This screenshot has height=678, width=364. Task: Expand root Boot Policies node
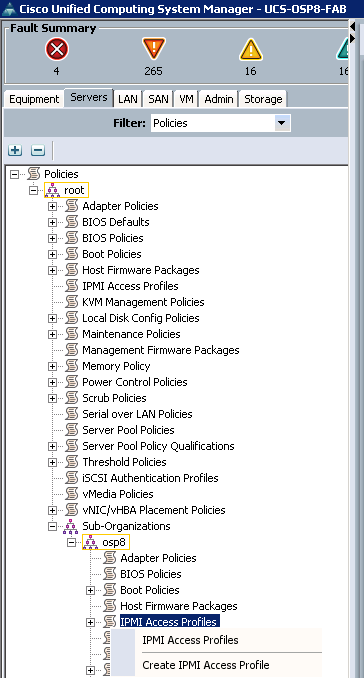tap(52, 254)
